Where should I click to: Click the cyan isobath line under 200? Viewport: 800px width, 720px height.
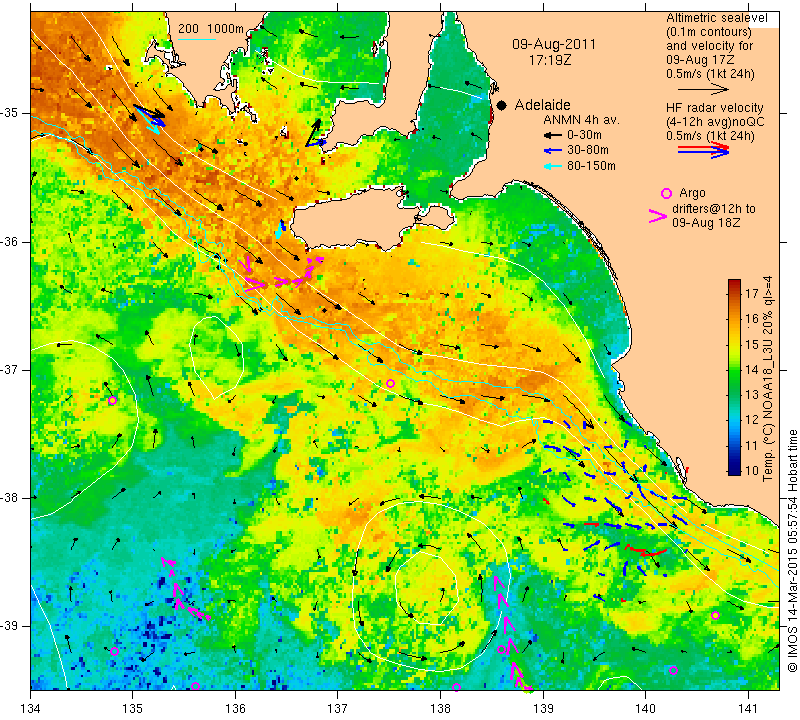click(x=196, y=38)
